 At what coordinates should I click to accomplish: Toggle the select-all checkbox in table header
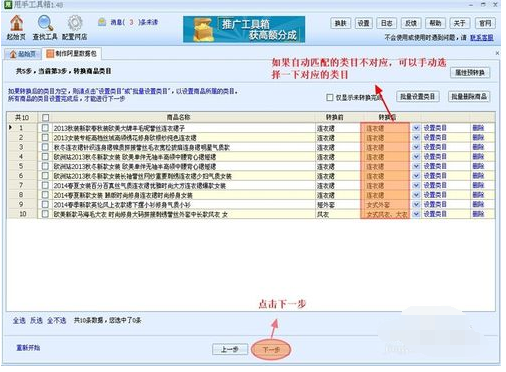[x=45, y=117]
